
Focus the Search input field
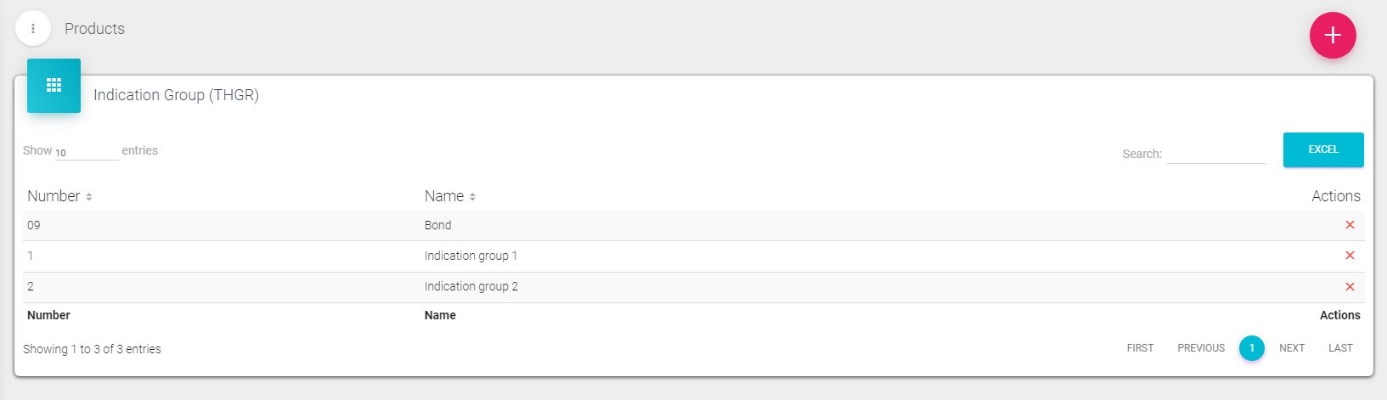(1215, 153)
